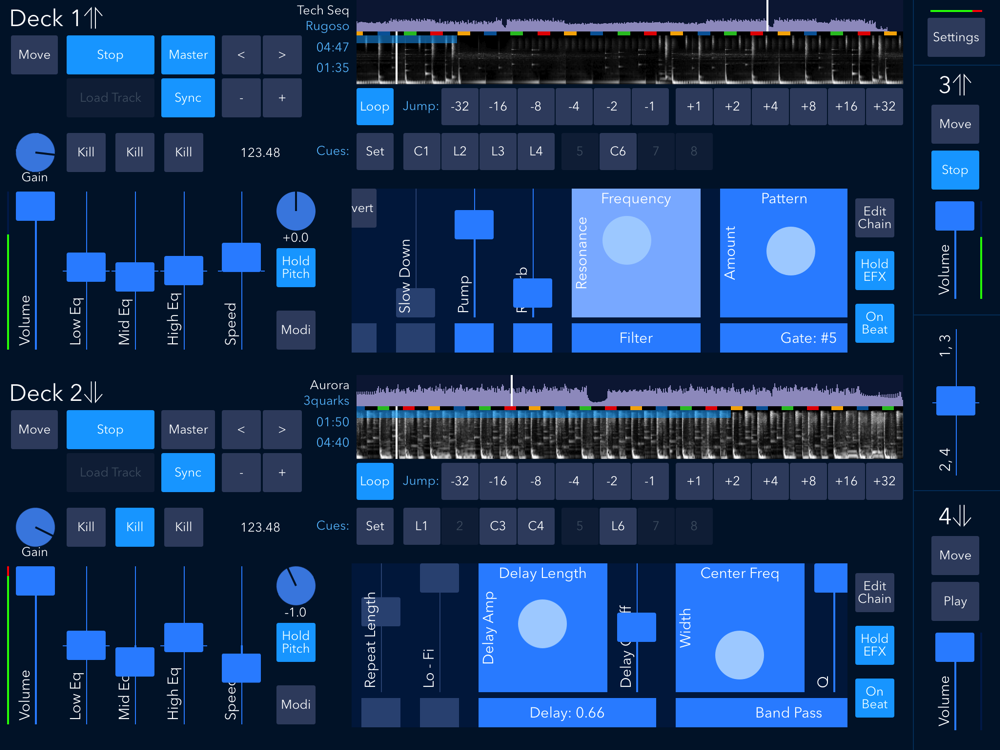Trigger cue C3 on Deck 2
This screenshot has height=750, width=1000.
(497, 527)
